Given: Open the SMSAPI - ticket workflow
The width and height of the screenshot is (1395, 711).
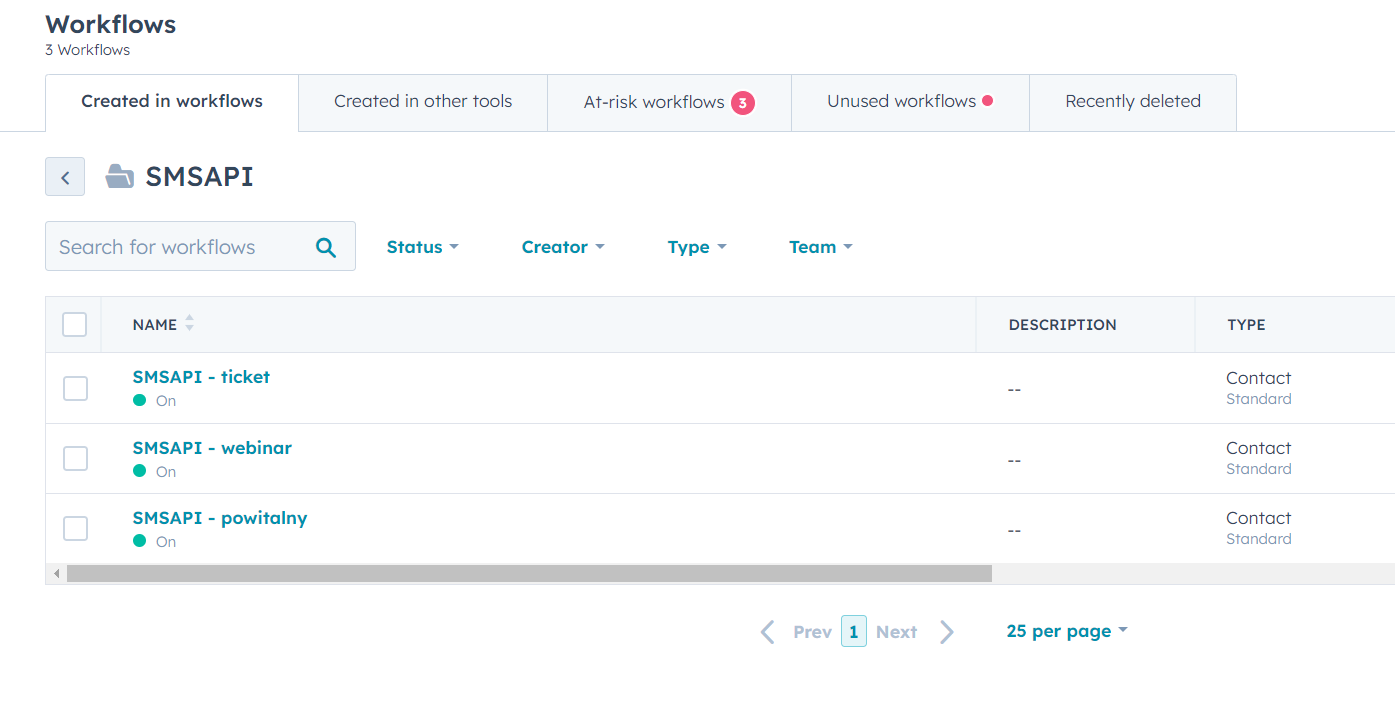Looking at the screenshot, I should (201, 377).
